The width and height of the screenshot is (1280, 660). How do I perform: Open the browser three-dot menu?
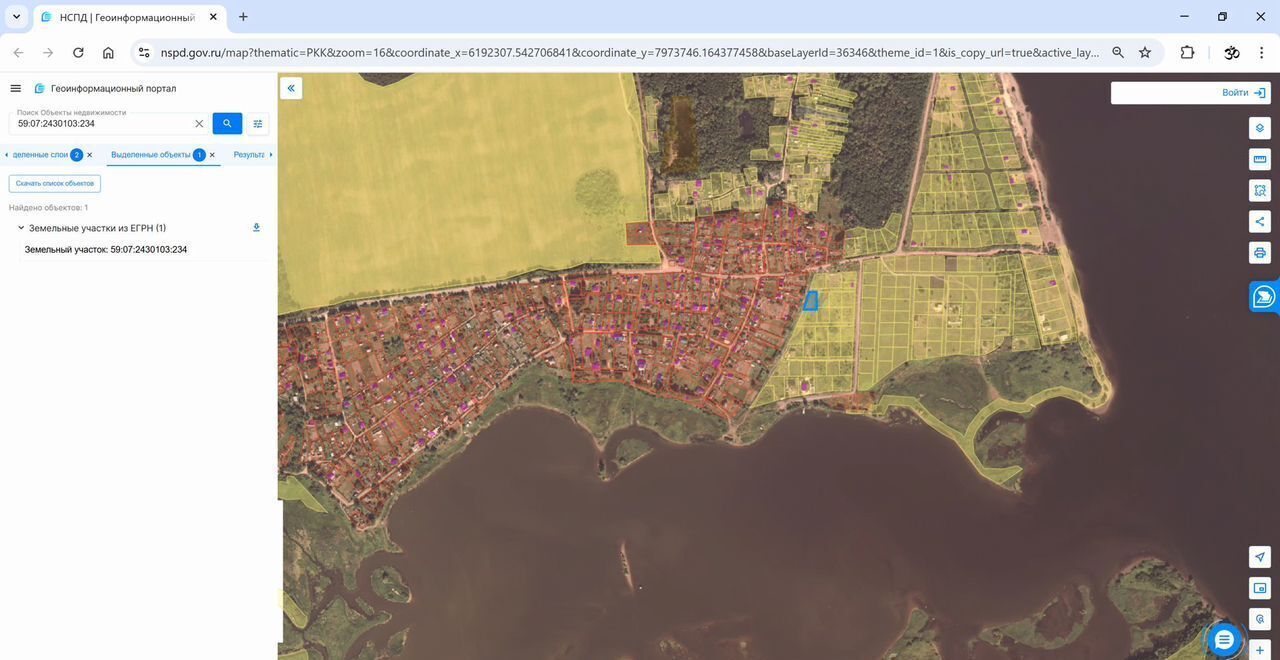click(x=1262, y=53)
